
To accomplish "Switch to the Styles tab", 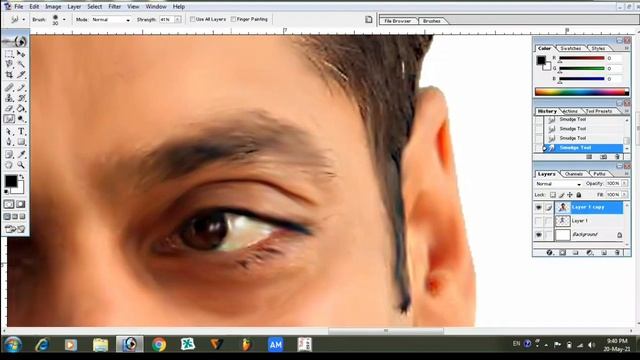I will click(x=598, y=48).
